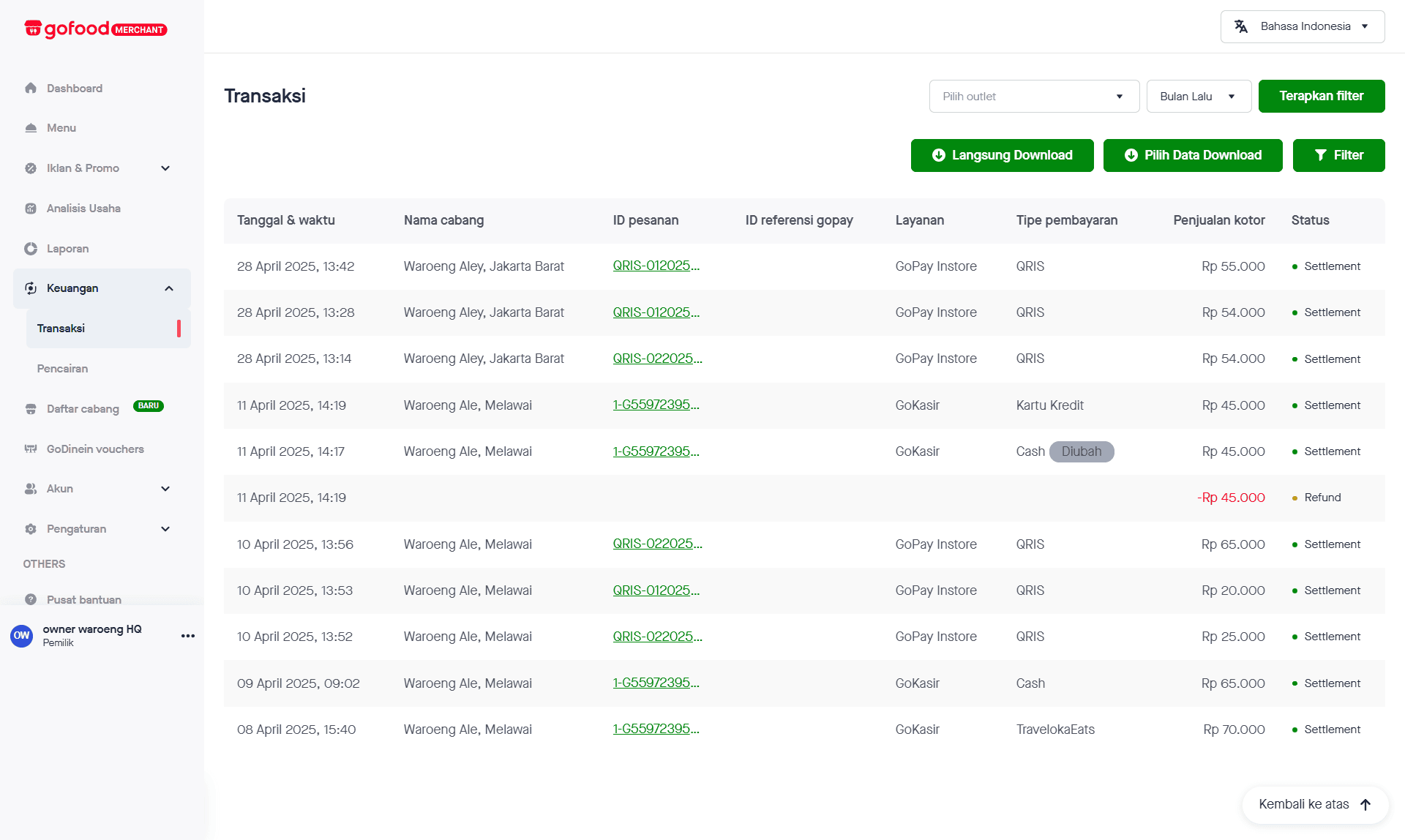1405x840 pixels.
Task: Open the Pilih outlet dropdown
Action: click(x=1035, y=97)
